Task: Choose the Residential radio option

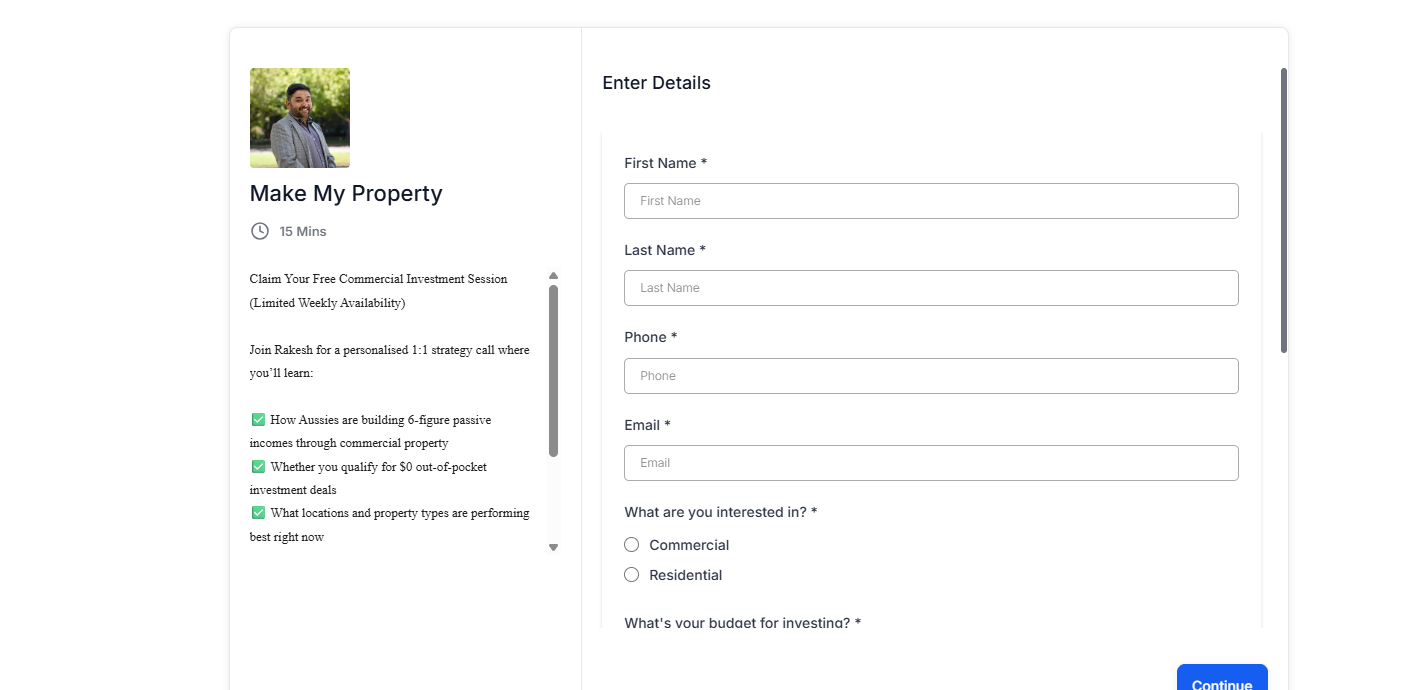Action: [x=632, y=575]
